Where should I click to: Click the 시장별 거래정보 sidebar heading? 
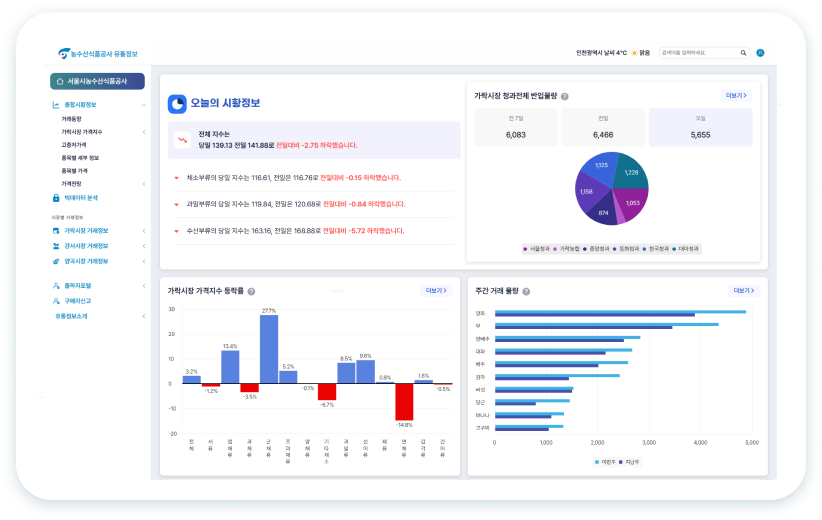tap(67, 217)
